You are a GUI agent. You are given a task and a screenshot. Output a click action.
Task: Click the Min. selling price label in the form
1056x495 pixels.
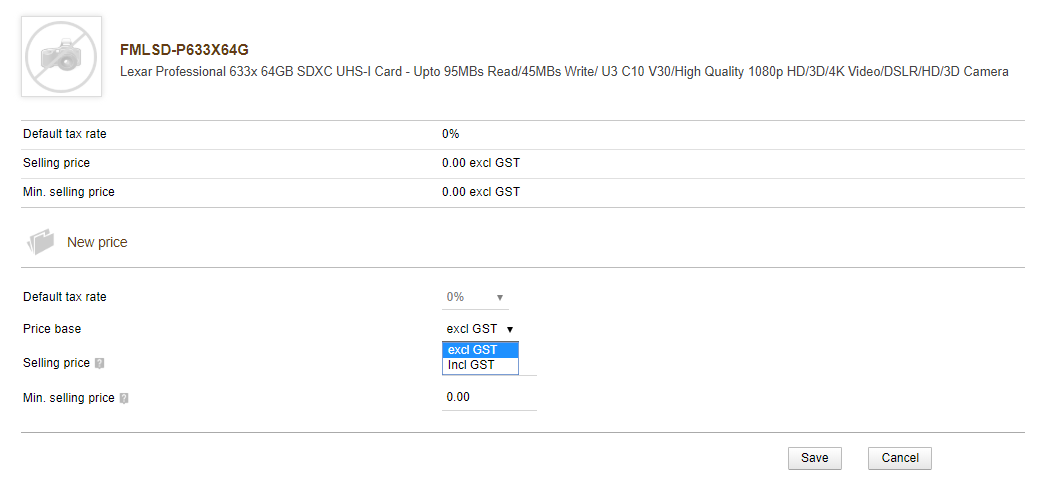68,398
